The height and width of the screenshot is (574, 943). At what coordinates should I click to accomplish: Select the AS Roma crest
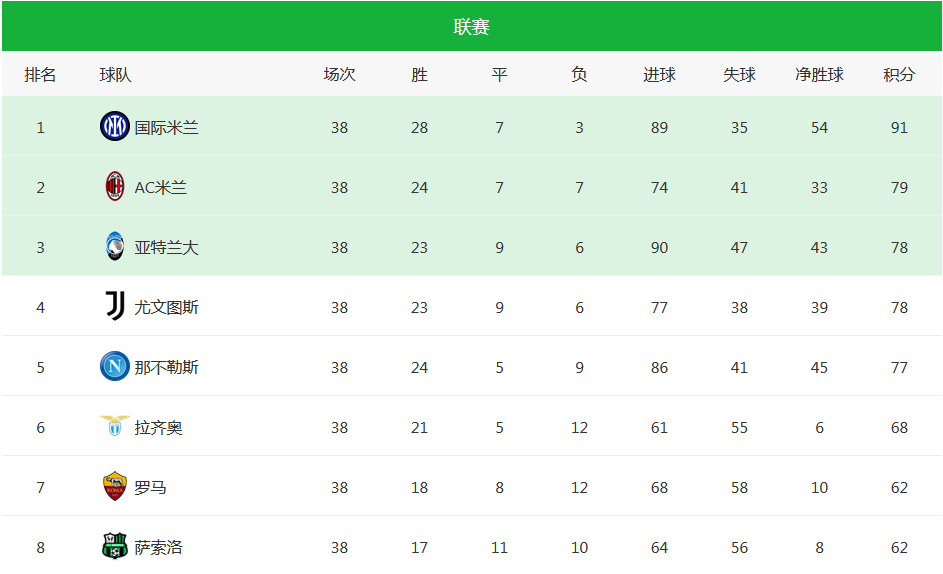tap(115, 486)
